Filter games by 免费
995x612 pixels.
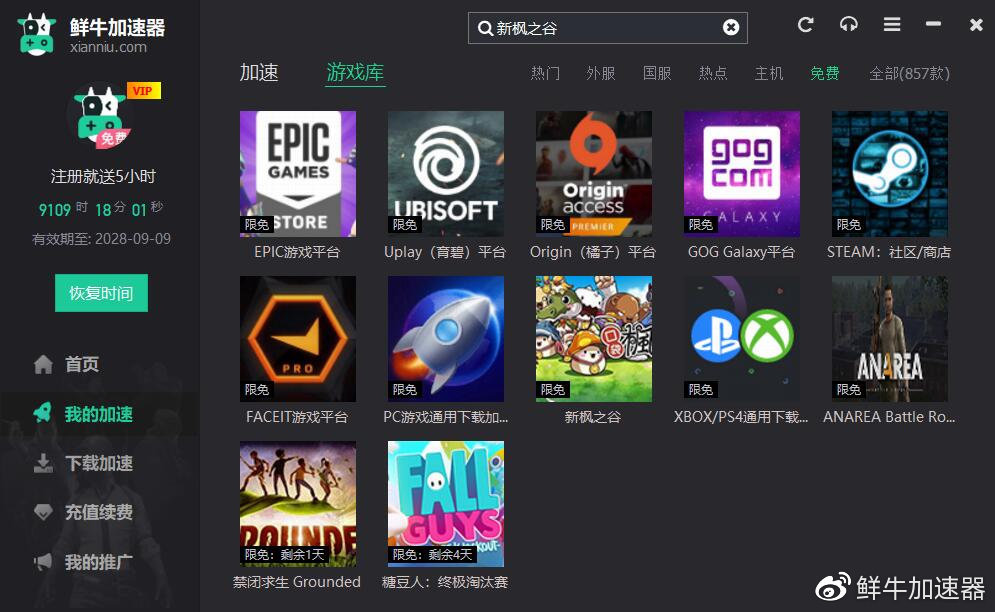click(824, 74)
